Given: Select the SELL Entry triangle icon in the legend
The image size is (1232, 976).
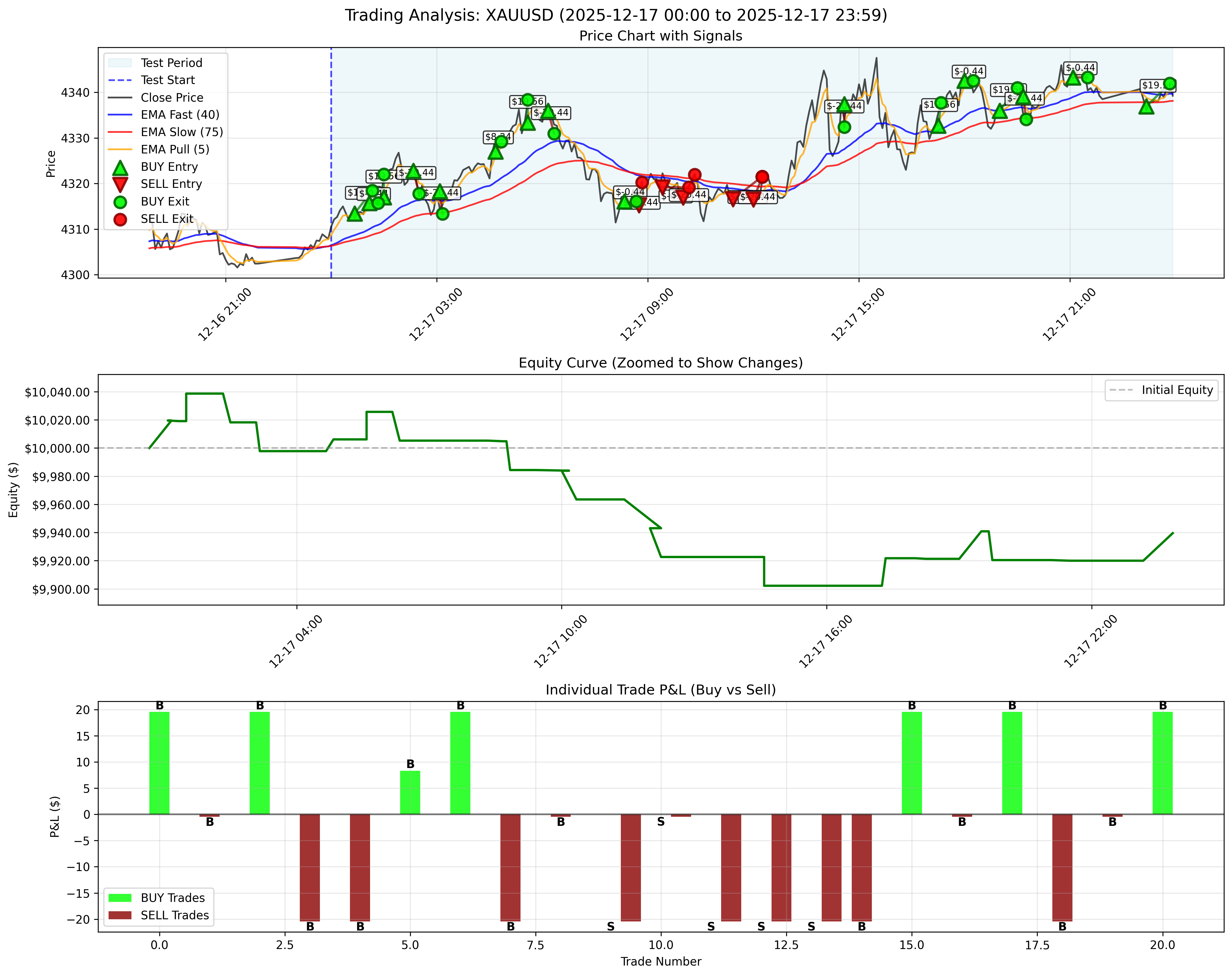Looking at the screenshot, I should pos(121,184).
